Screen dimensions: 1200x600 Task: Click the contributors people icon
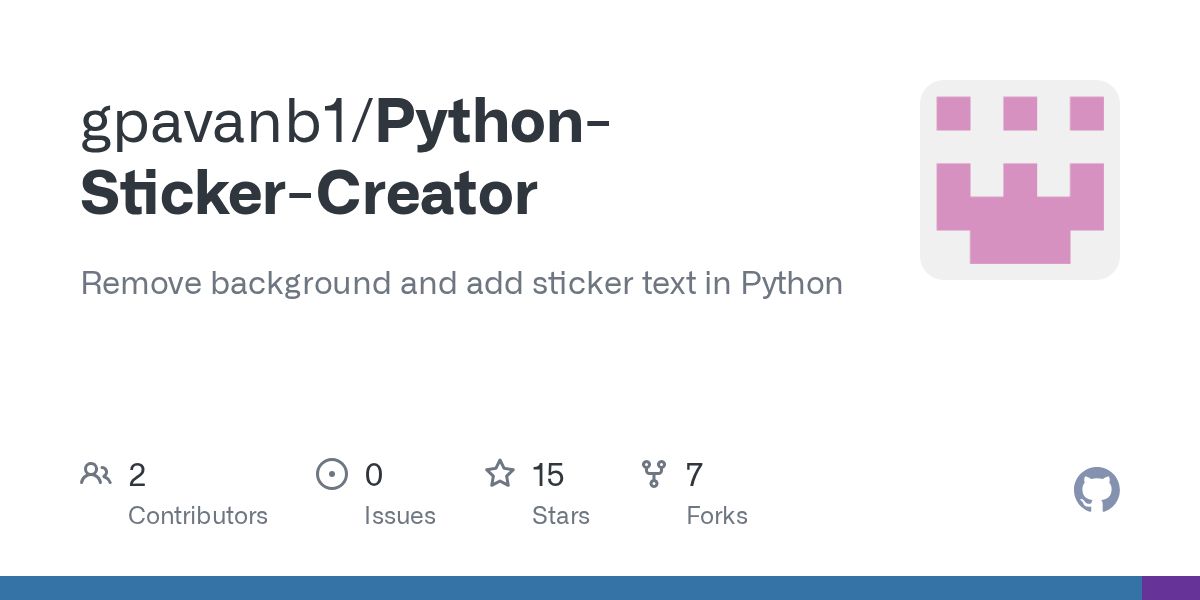[96, 474]
